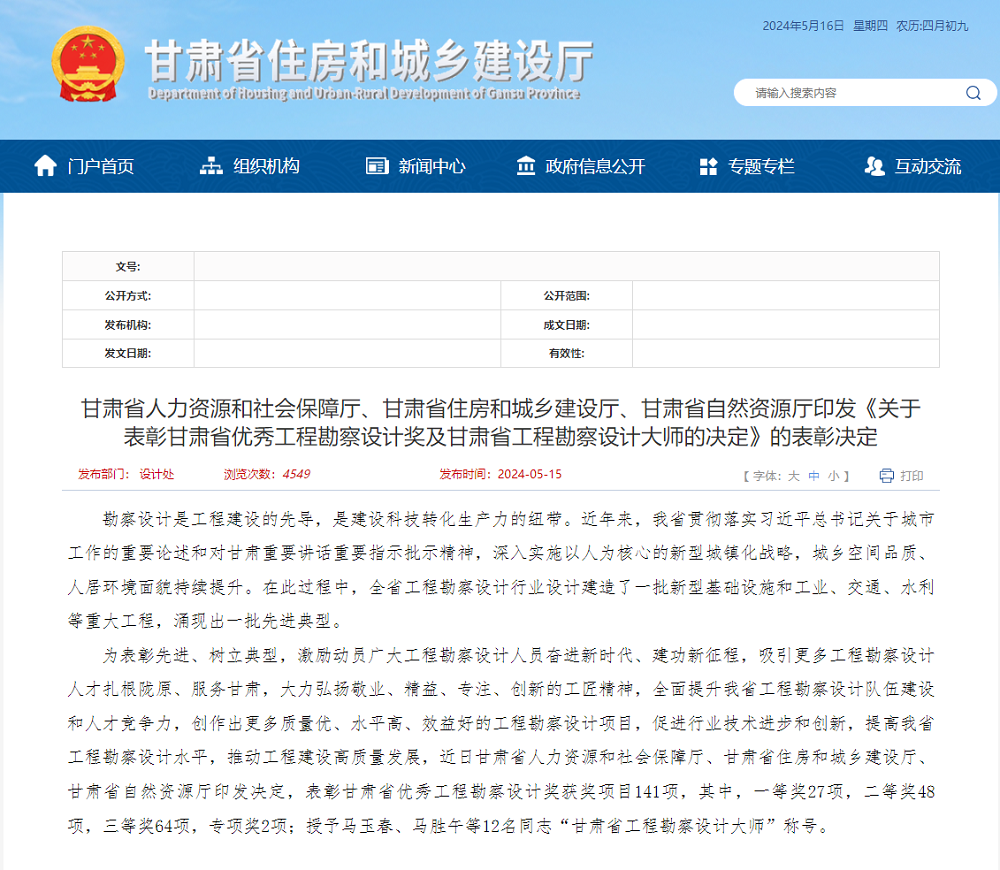Open 专题专栏 navigation item

click(761, 166)
